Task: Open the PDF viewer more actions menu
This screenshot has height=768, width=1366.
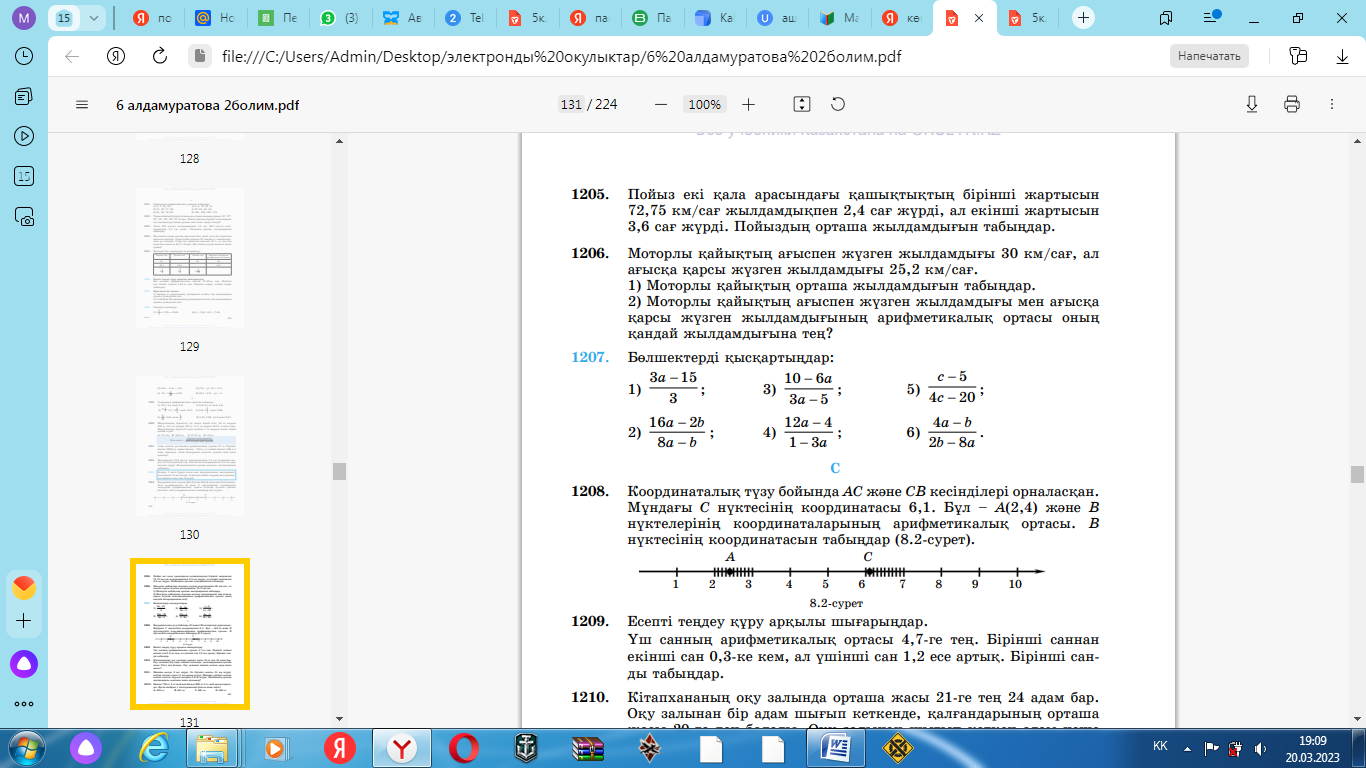Action: click(x=1331, y=105)
